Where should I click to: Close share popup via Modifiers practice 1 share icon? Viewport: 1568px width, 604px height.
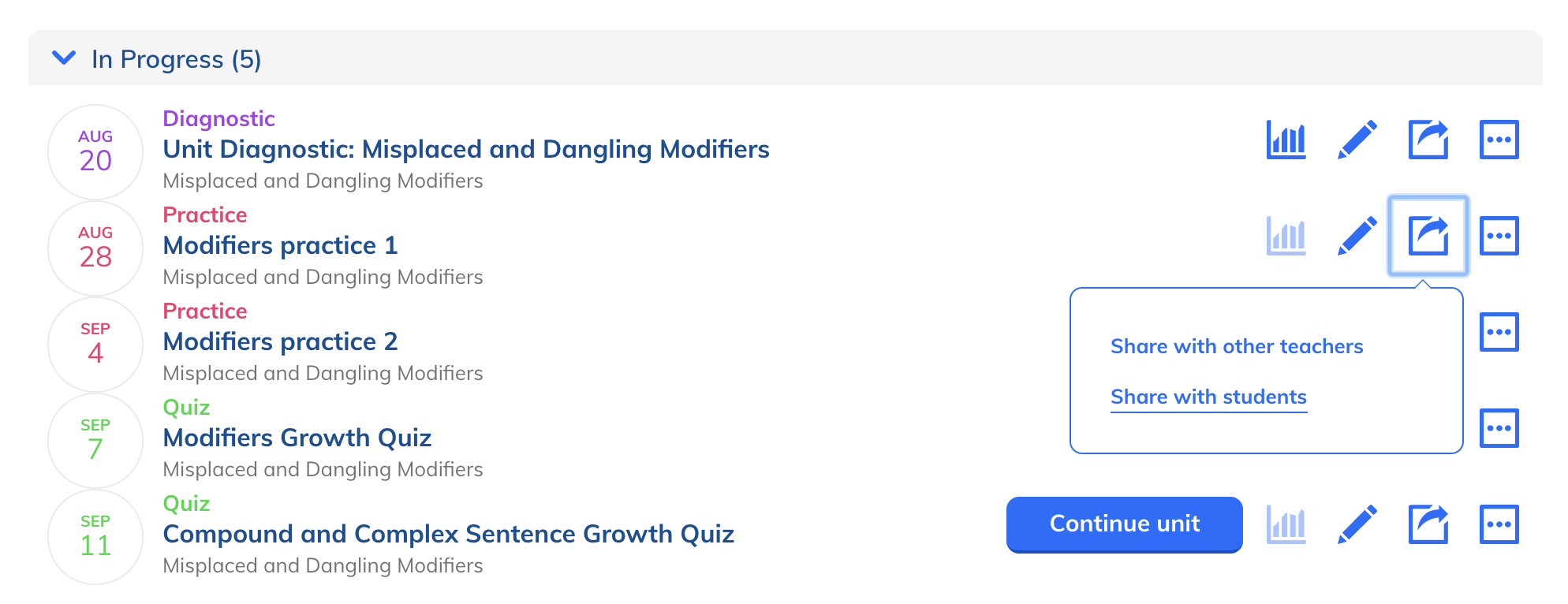tap(1428, 236)
